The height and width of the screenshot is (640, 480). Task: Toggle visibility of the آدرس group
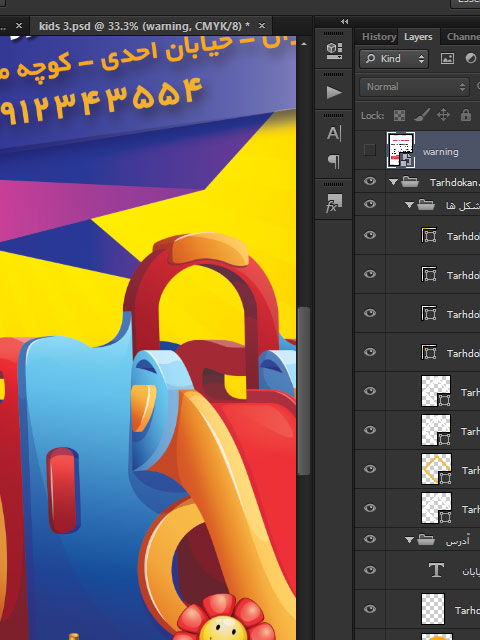pos(370,539)
